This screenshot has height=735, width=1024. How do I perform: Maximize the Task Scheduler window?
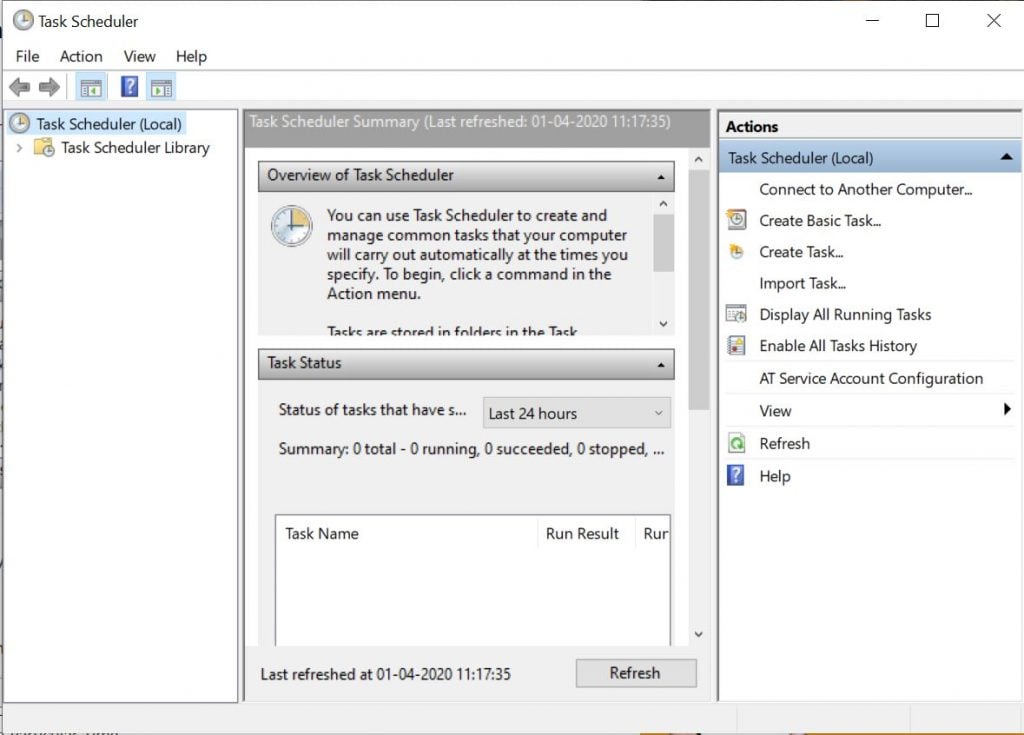[933, 20]
